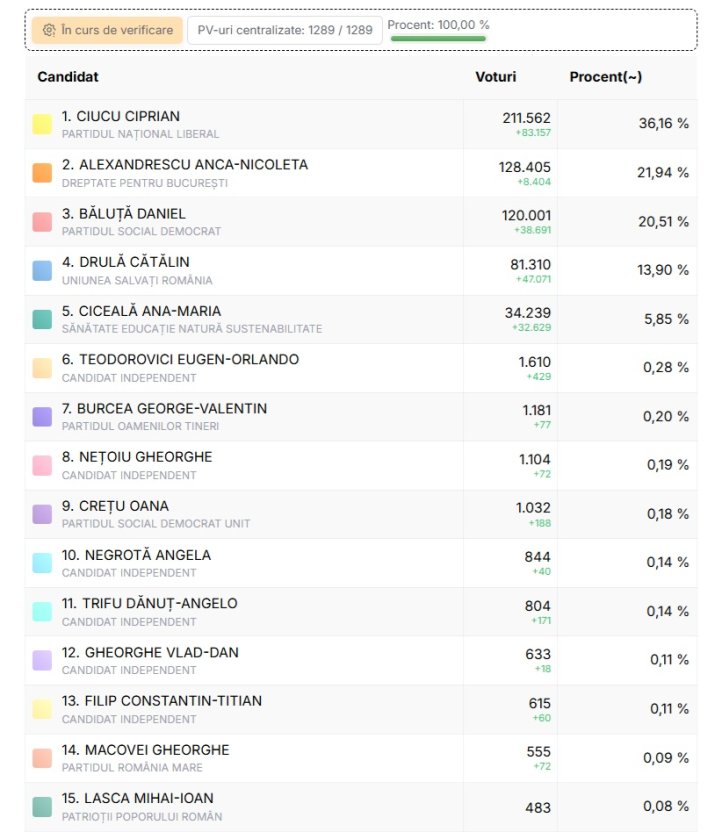Click the vote count 211.562
Image resolution: width=715 pixels, height=832 pixels.
pyautogui.click(x=526, y=118)
